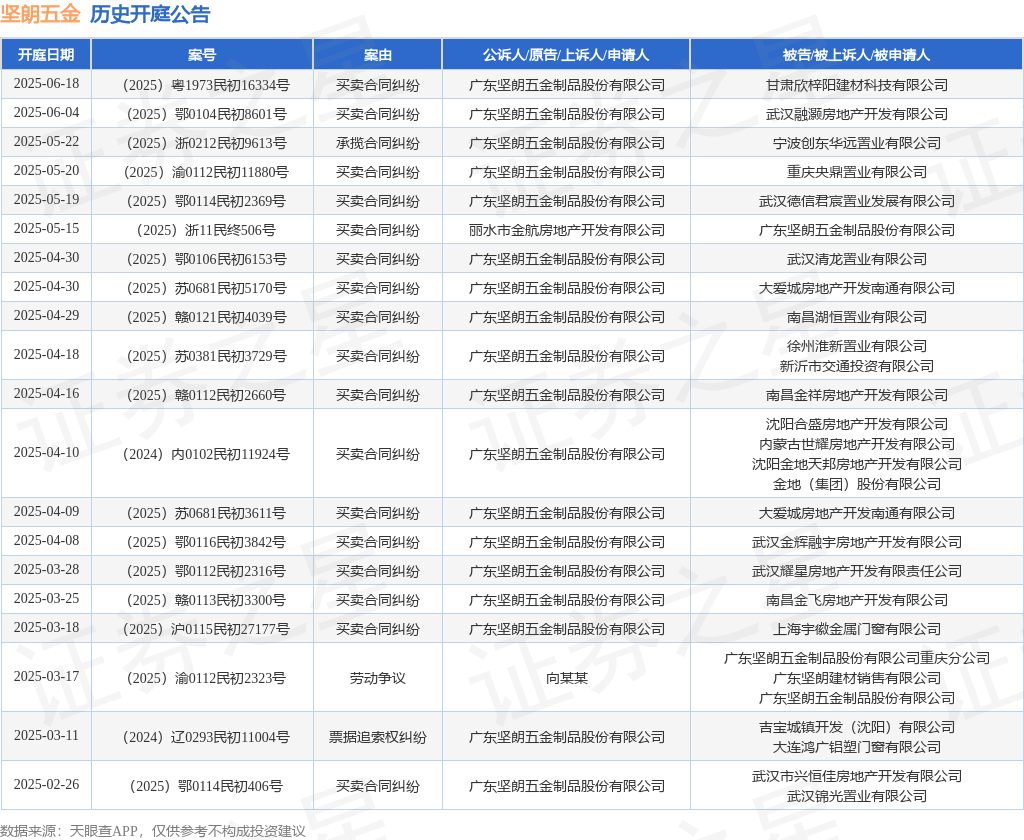Click date cell 2025-06-04
The width and height of the screenshot is (1024, 840).
46,112
